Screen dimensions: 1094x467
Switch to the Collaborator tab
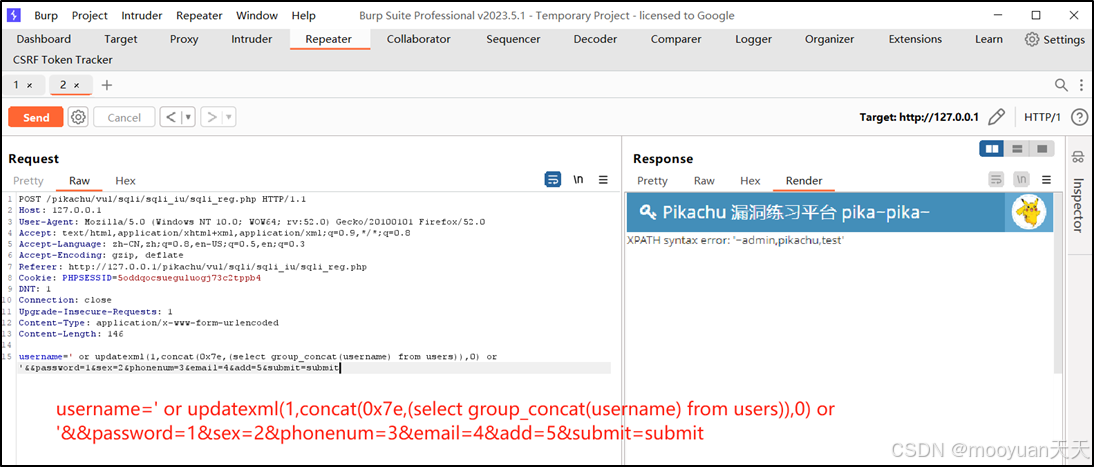tap(419, 39)
